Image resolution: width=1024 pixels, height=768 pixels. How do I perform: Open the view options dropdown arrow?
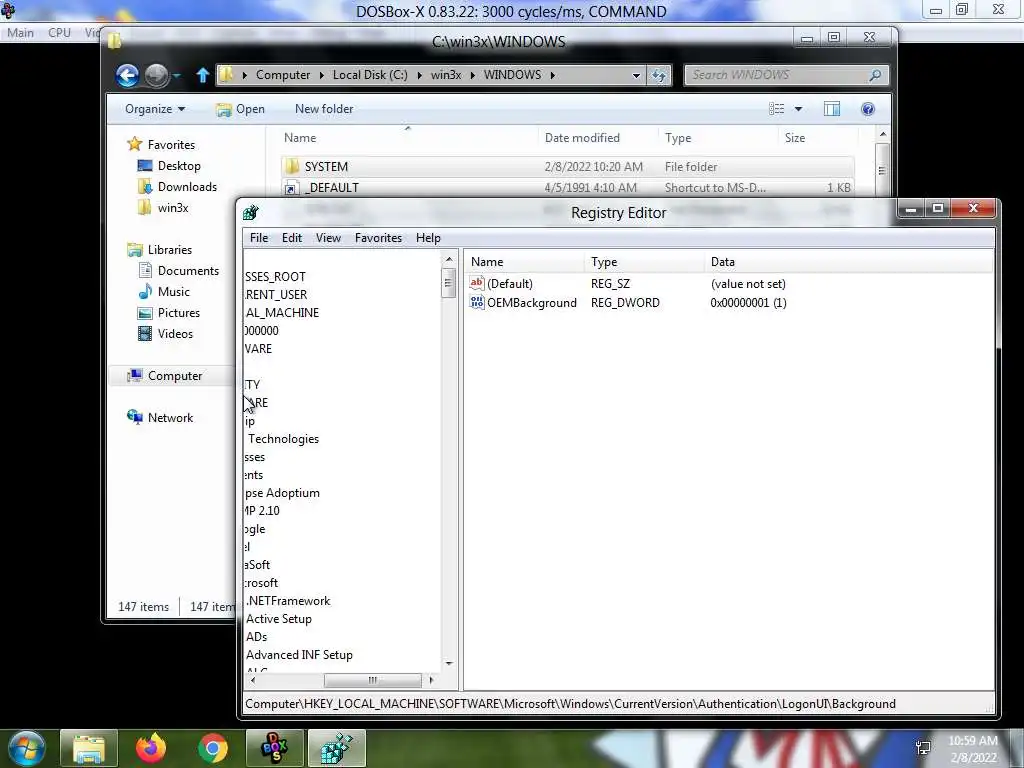pyautogui.click(x=798, y=109)
